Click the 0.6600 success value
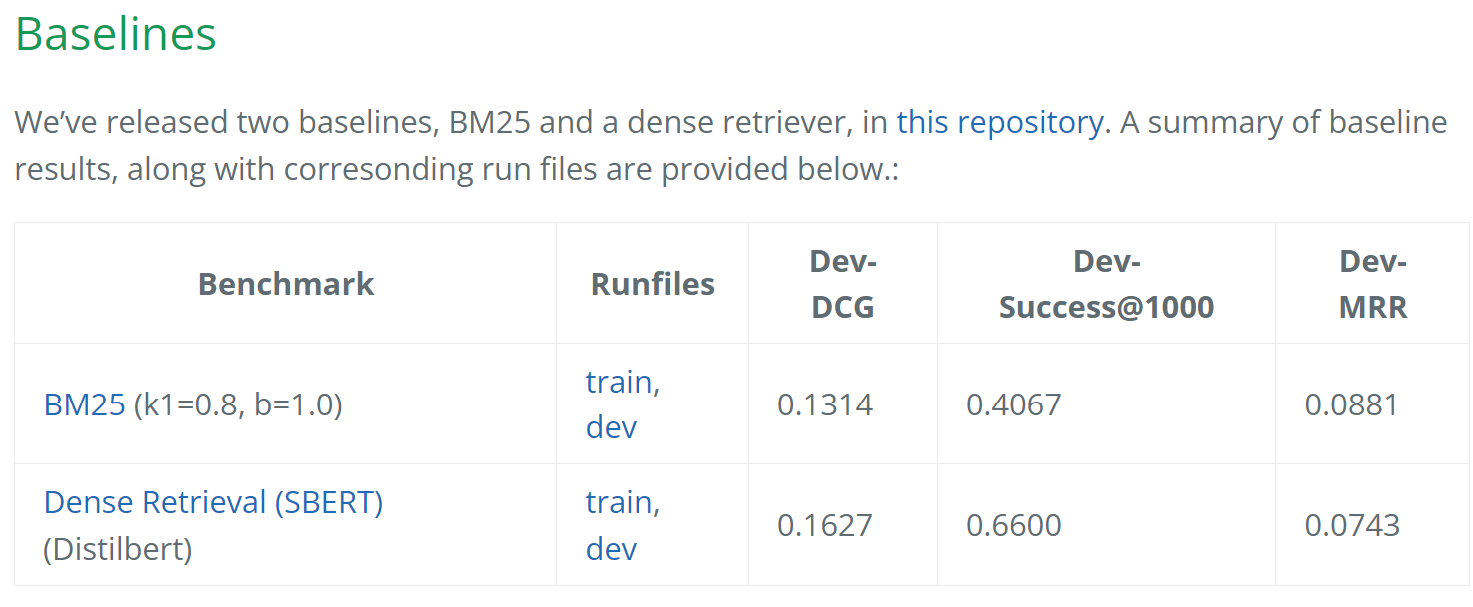 tap(1013, 526)
